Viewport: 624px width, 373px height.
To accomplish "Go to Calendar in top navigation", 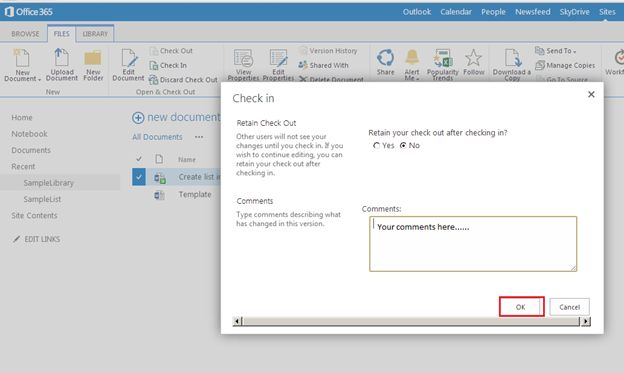I will point(456,12).
